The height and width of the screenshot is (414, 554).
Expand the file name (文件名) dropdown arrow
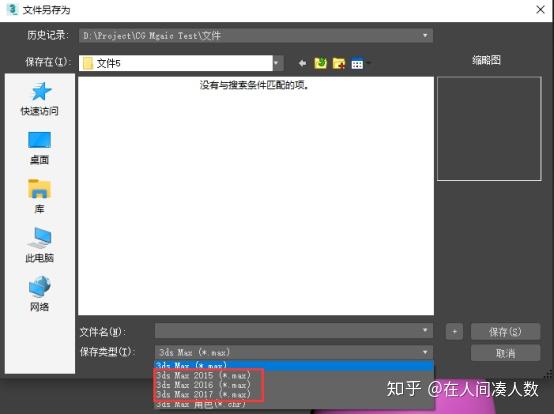coord(425,330)
